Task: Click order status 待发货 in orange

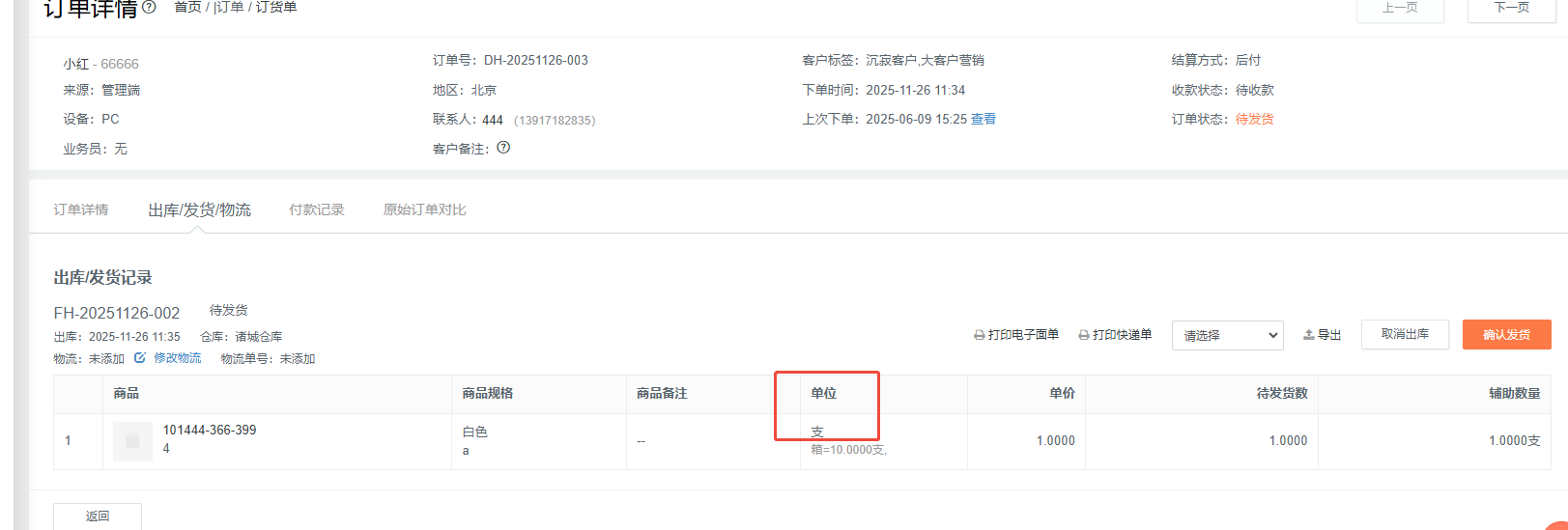Action: [1254, 119]
